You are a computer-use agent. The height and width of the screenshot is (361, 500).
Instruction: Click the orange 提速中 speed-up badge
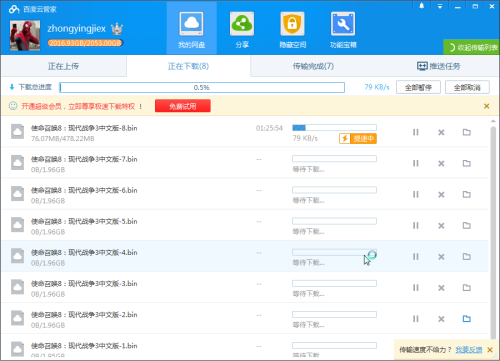point(358,138)
